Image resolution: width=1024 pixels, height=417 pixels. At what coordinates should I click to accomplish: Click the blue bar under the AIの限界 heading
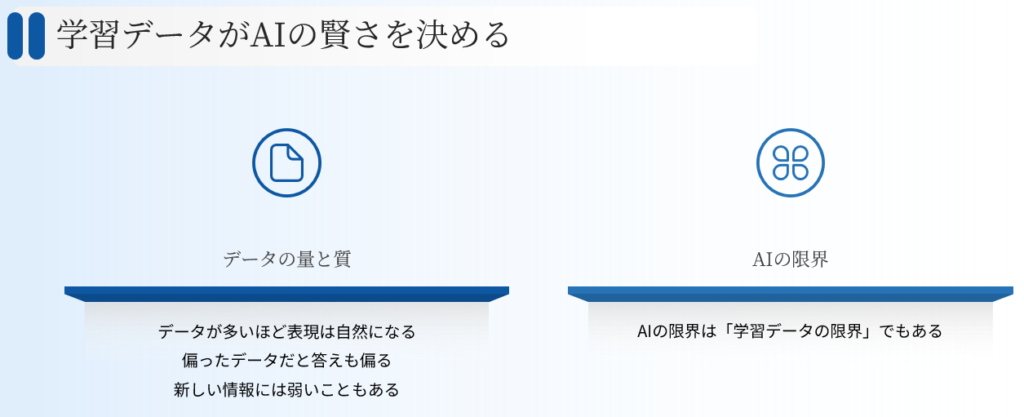790,292
